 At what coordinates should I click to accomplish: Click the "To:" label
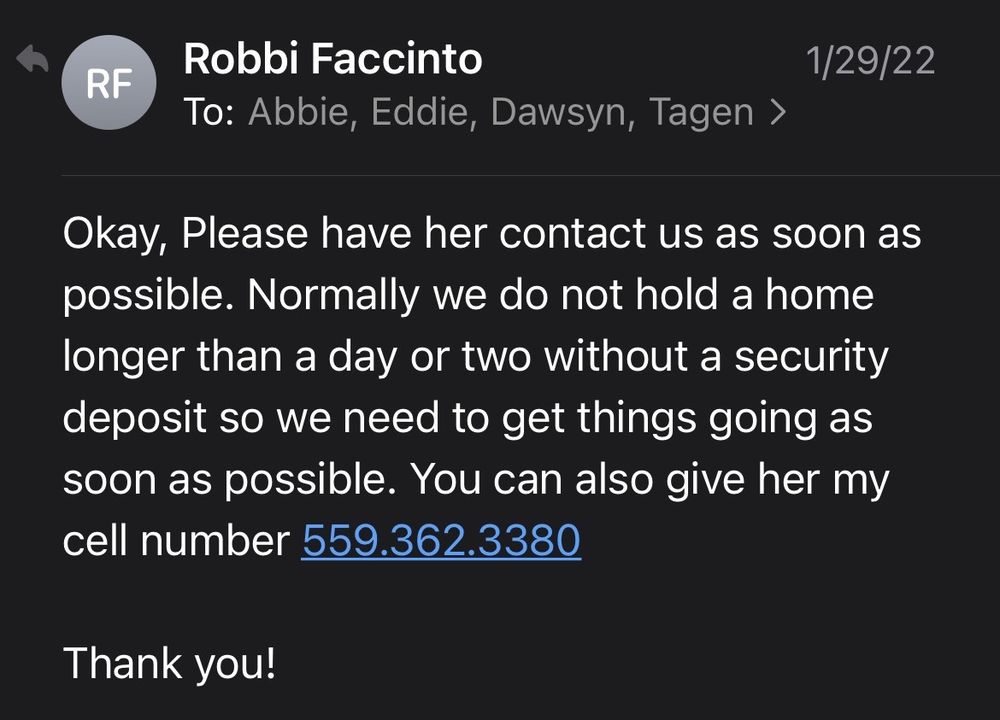coord(209,112)
